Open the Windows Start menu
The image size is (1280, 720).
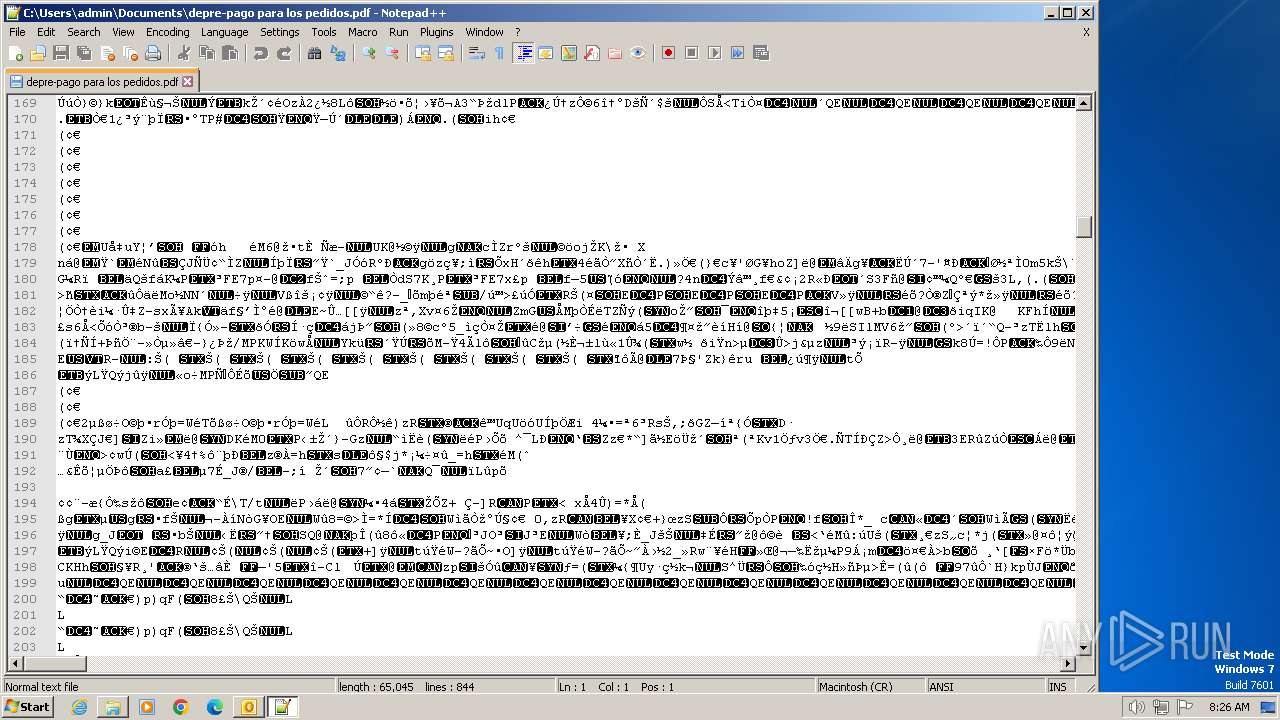pos(27,707)
